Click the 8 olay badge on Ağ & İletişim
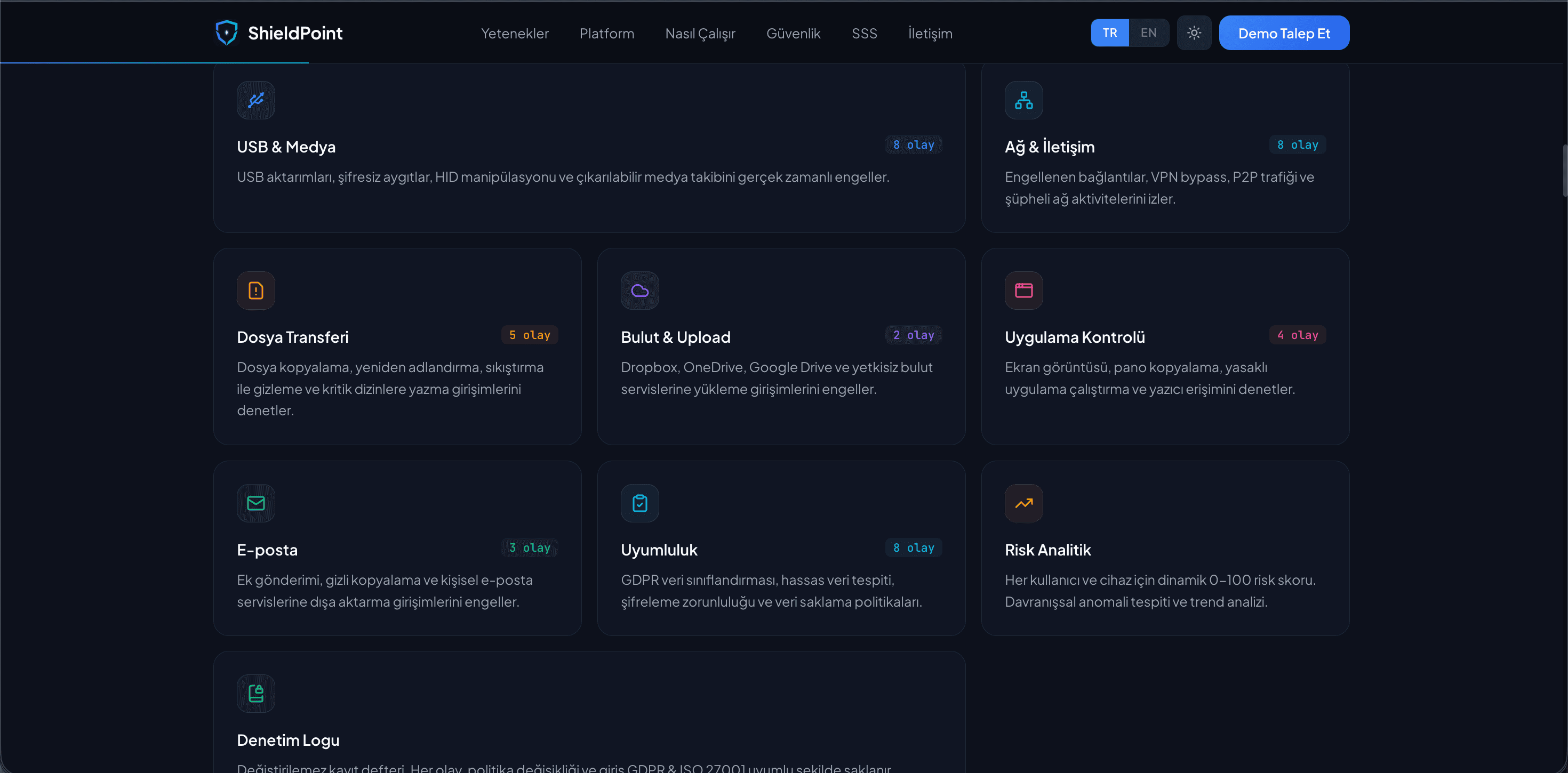The height and width of the screenshot is (773, 1568). [1297, 145]
